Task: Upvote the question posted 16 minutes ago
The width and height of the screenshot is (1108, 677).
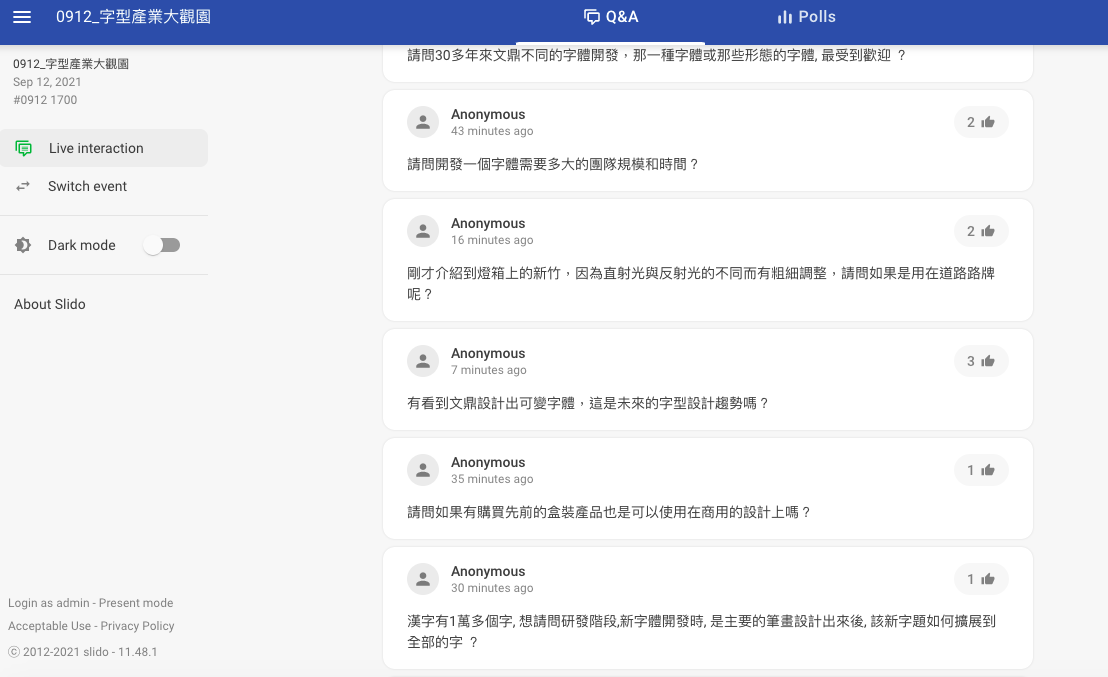Action: 980,231
